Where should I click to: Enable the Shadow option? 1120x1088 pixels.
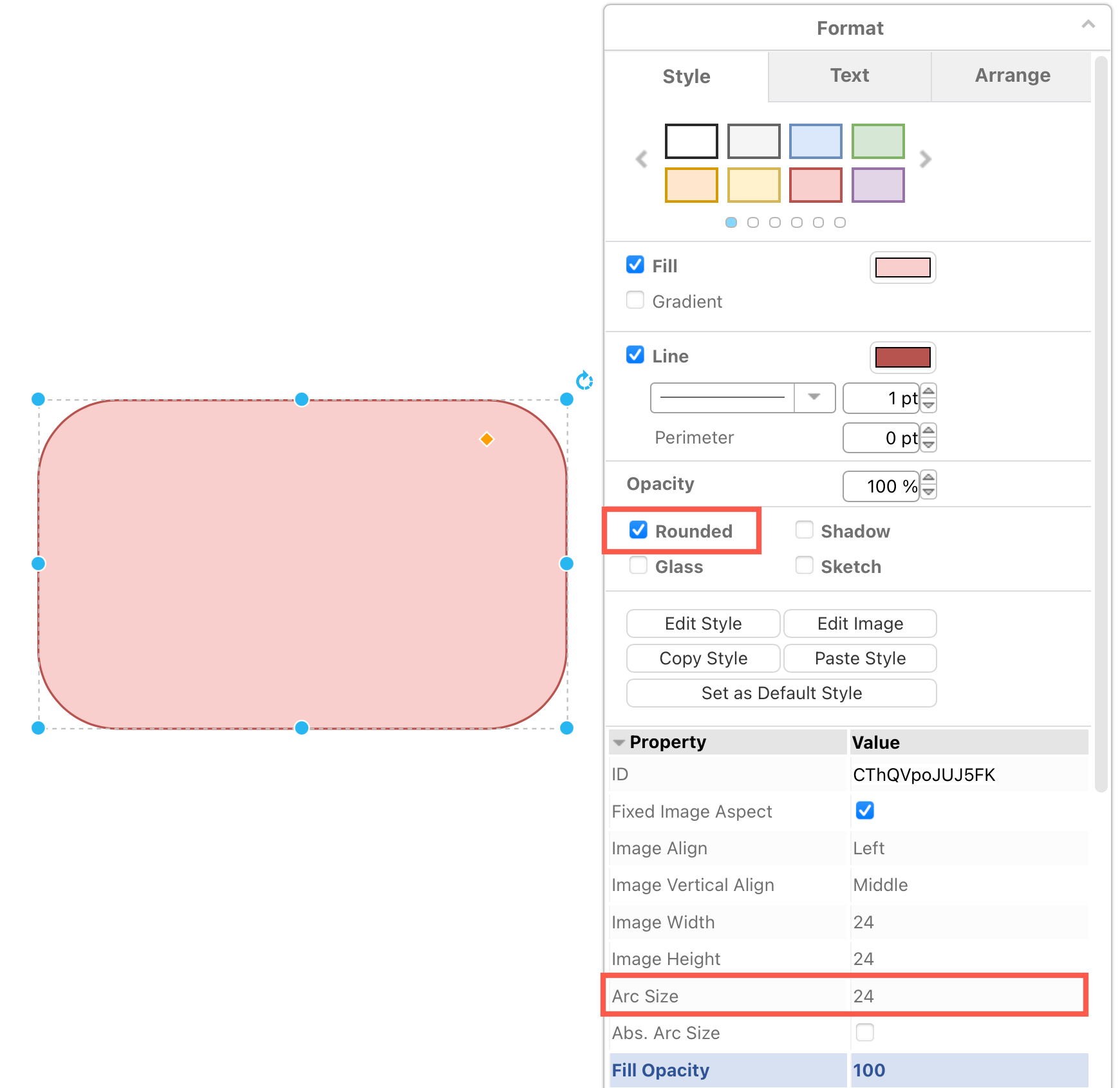804,530
